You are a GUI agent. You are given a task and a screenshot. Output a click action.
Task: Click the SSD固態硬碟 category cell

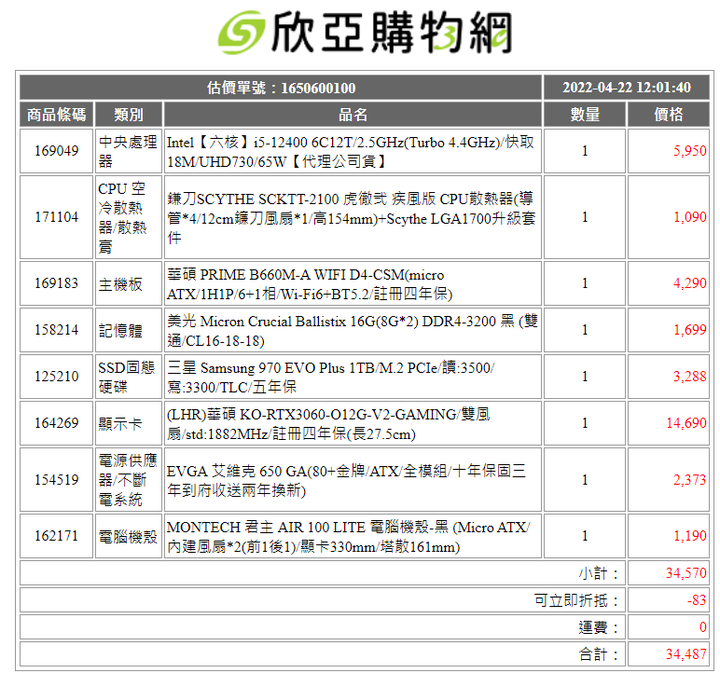127,377
